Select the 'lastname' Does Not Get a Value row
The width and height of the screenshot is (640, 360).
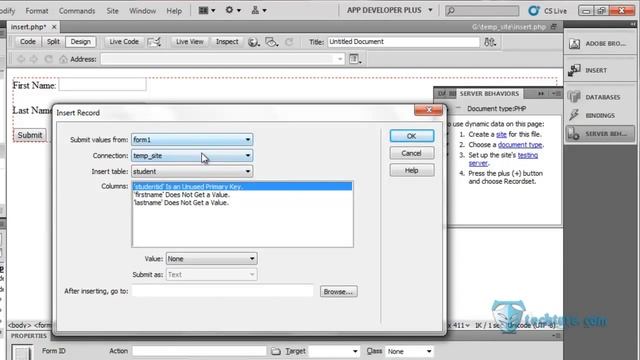(x=242, y=202)
